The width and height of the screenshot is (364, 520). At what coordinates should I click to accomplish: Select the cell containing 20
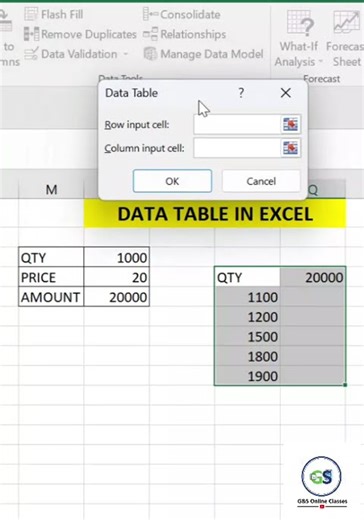[117, 277]
